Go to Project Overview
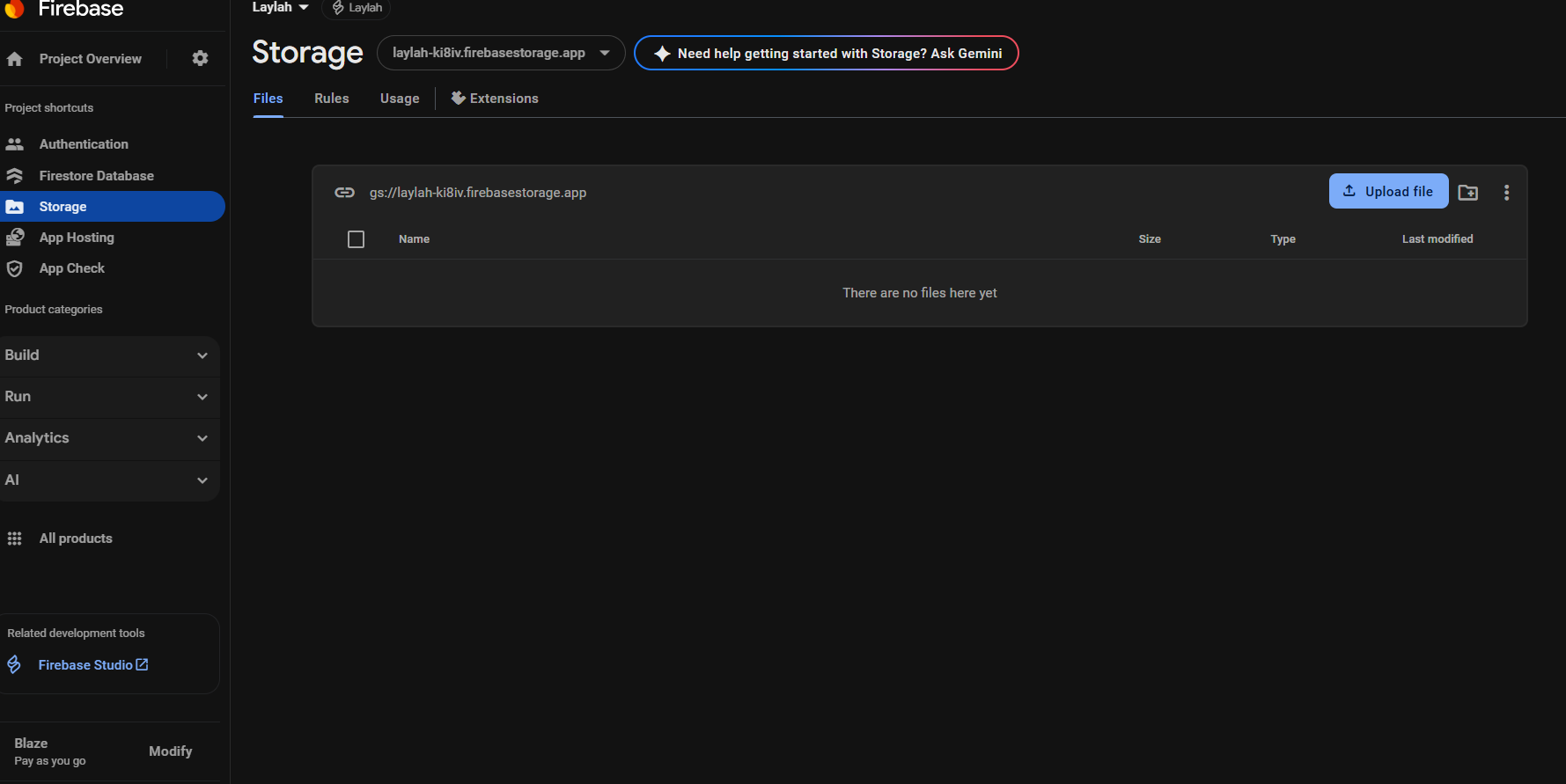Viewport: 1566px width, 784px height. pyautogui.click(x=91, y=59)
